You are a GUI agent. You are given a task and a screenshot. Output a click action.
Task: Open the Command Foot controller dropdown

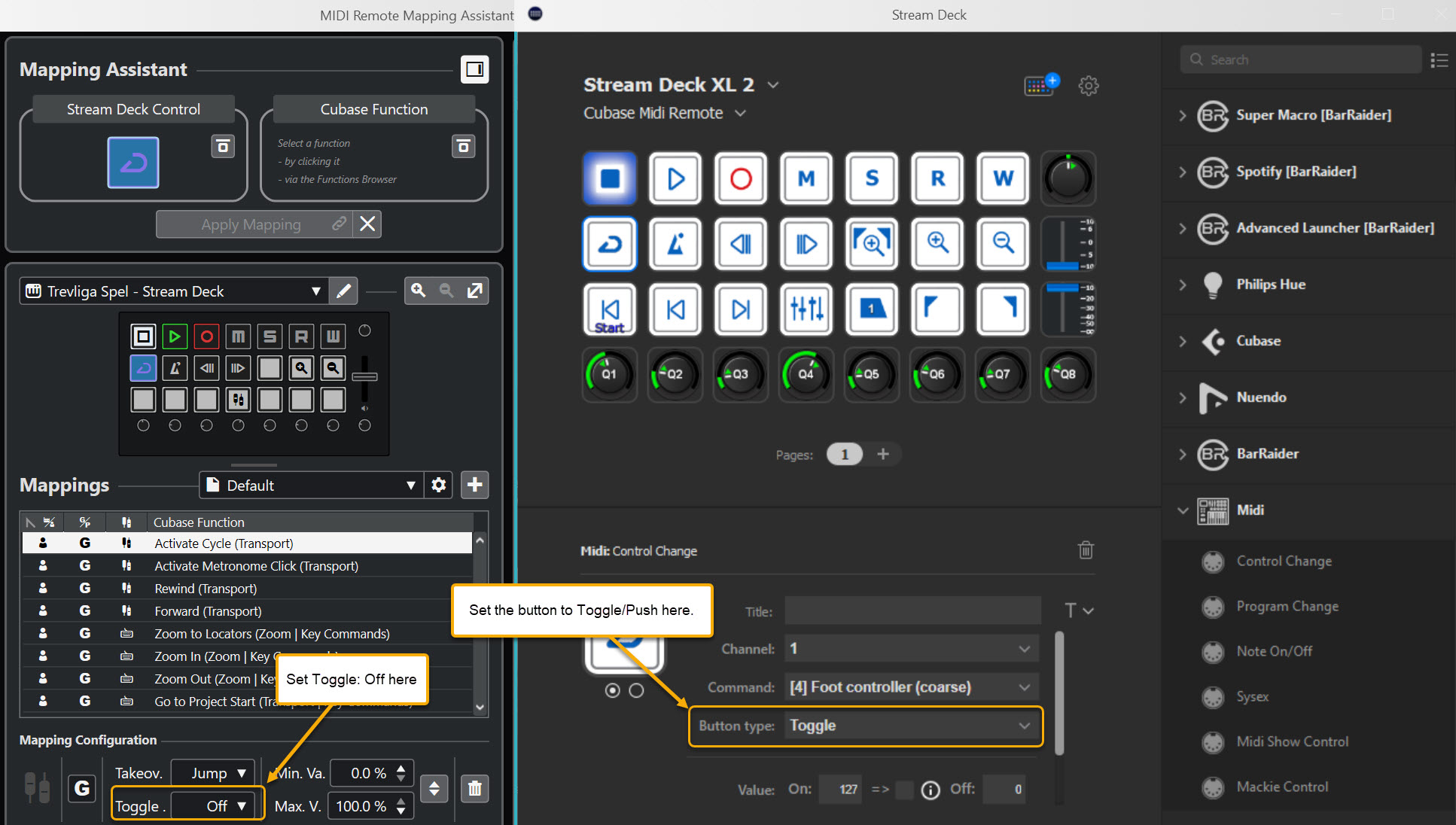click(x=911, y=687)
